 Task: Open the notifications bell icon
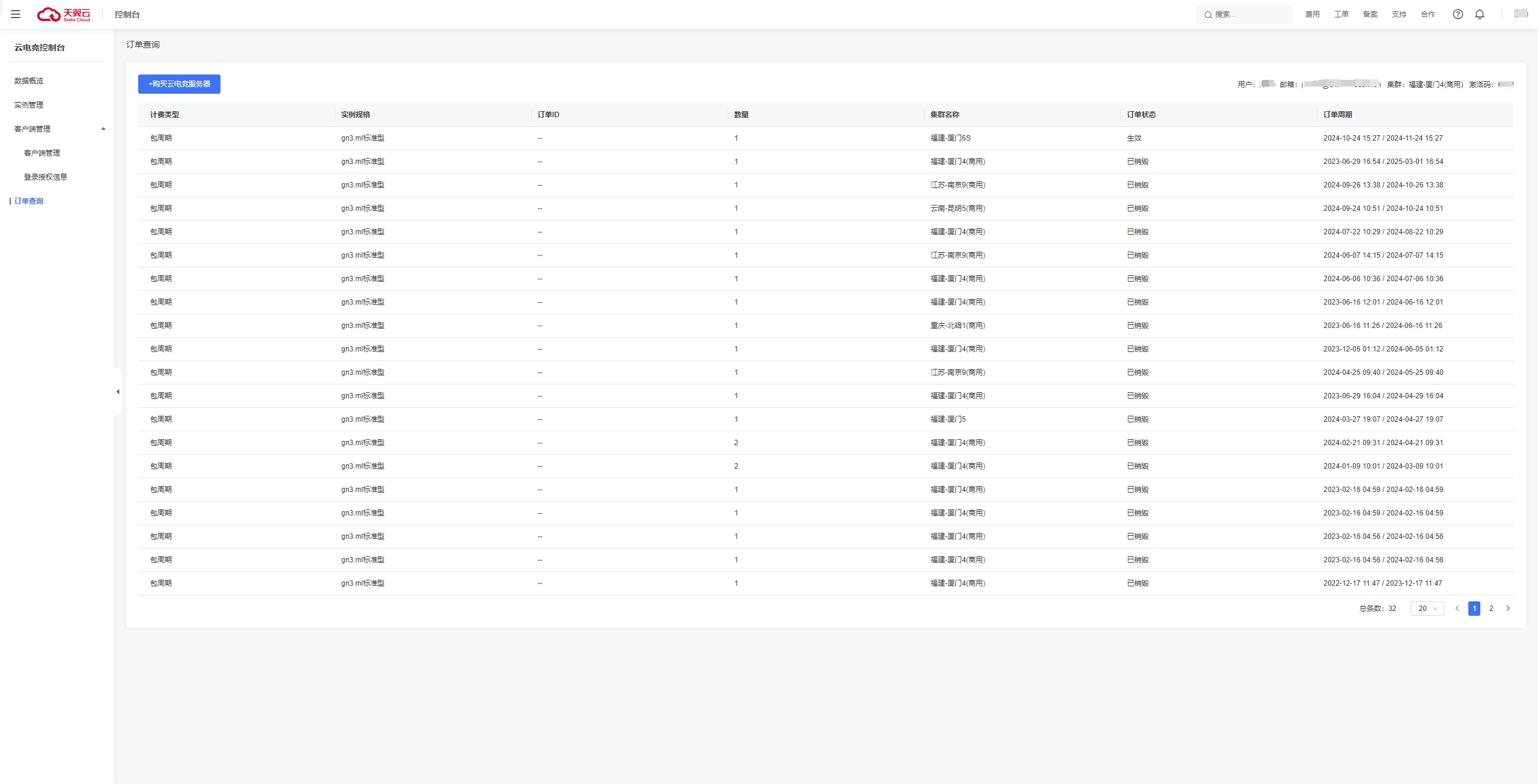1480,14
